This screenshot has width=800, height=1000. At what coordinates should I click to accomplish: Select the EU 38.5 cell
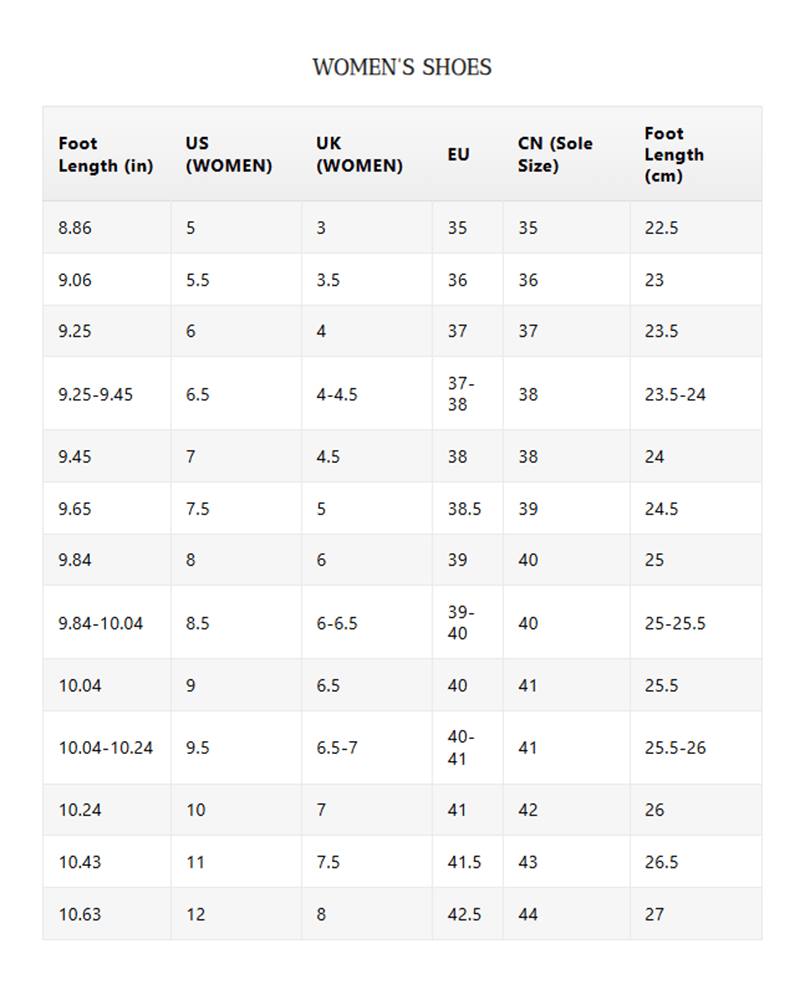coord(464,509)
